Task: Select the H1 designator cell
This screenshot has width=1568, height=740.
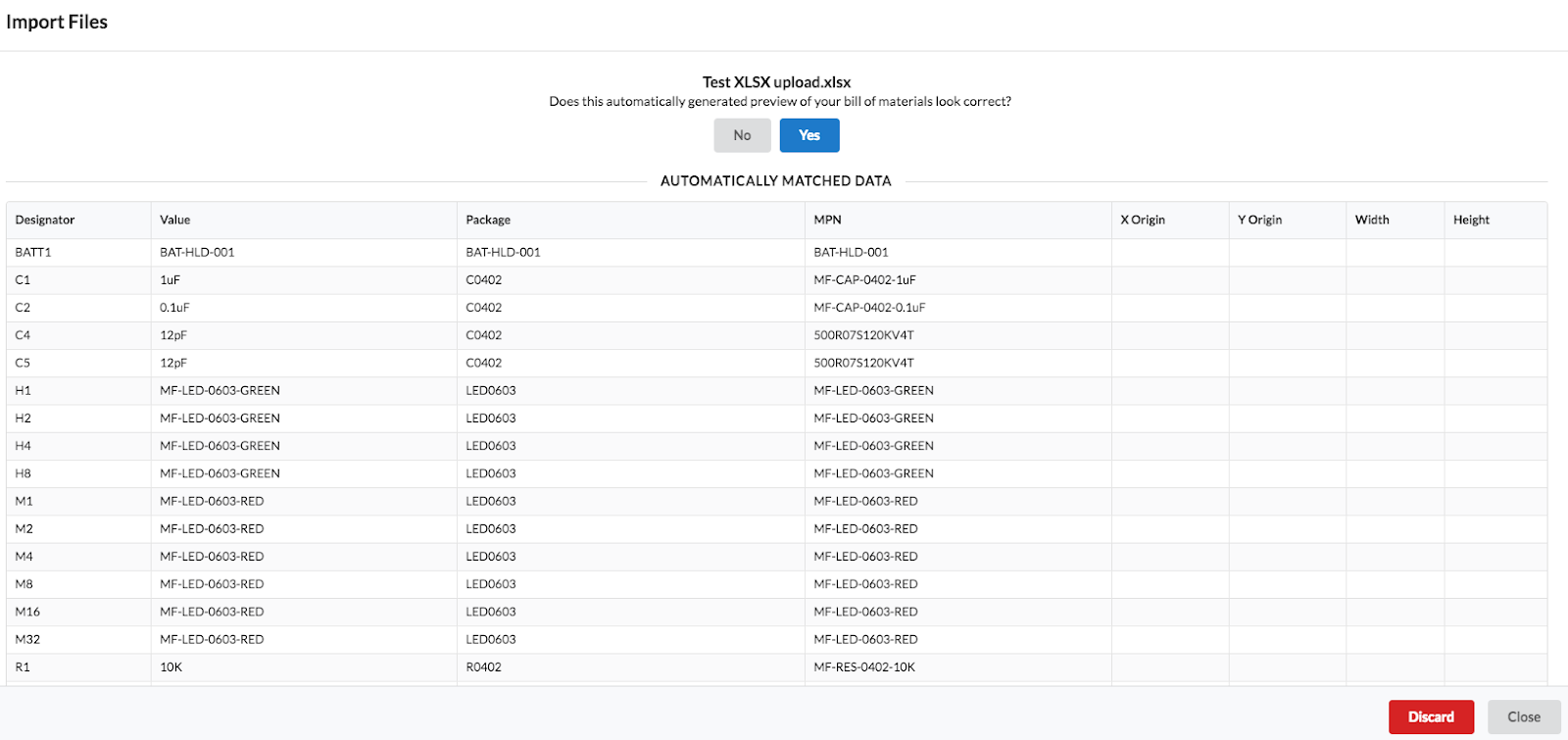Action: click(24, 390)
